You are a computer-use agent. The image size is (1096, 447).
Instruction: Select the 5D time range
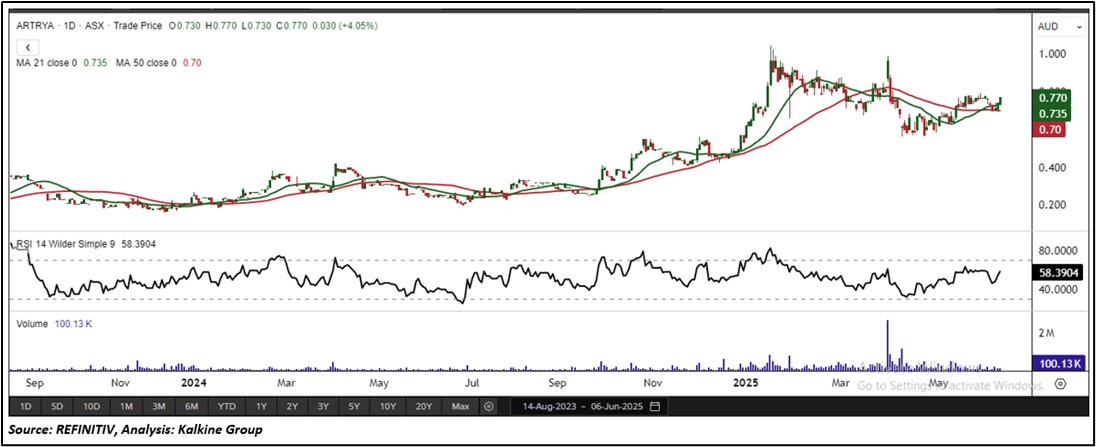57,406
